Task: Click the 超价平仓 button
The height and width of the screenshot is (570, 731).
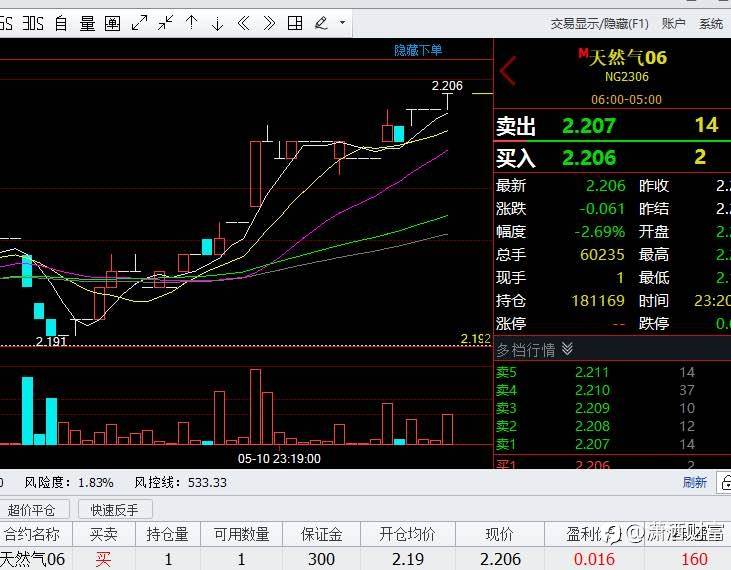Action: tap(32, 510)
